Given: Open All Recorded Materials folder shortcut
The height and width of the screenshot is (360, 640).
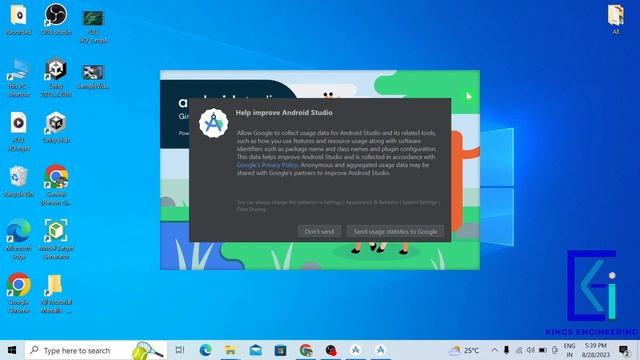Looking at the screenshot, I should tap(56, 293).
